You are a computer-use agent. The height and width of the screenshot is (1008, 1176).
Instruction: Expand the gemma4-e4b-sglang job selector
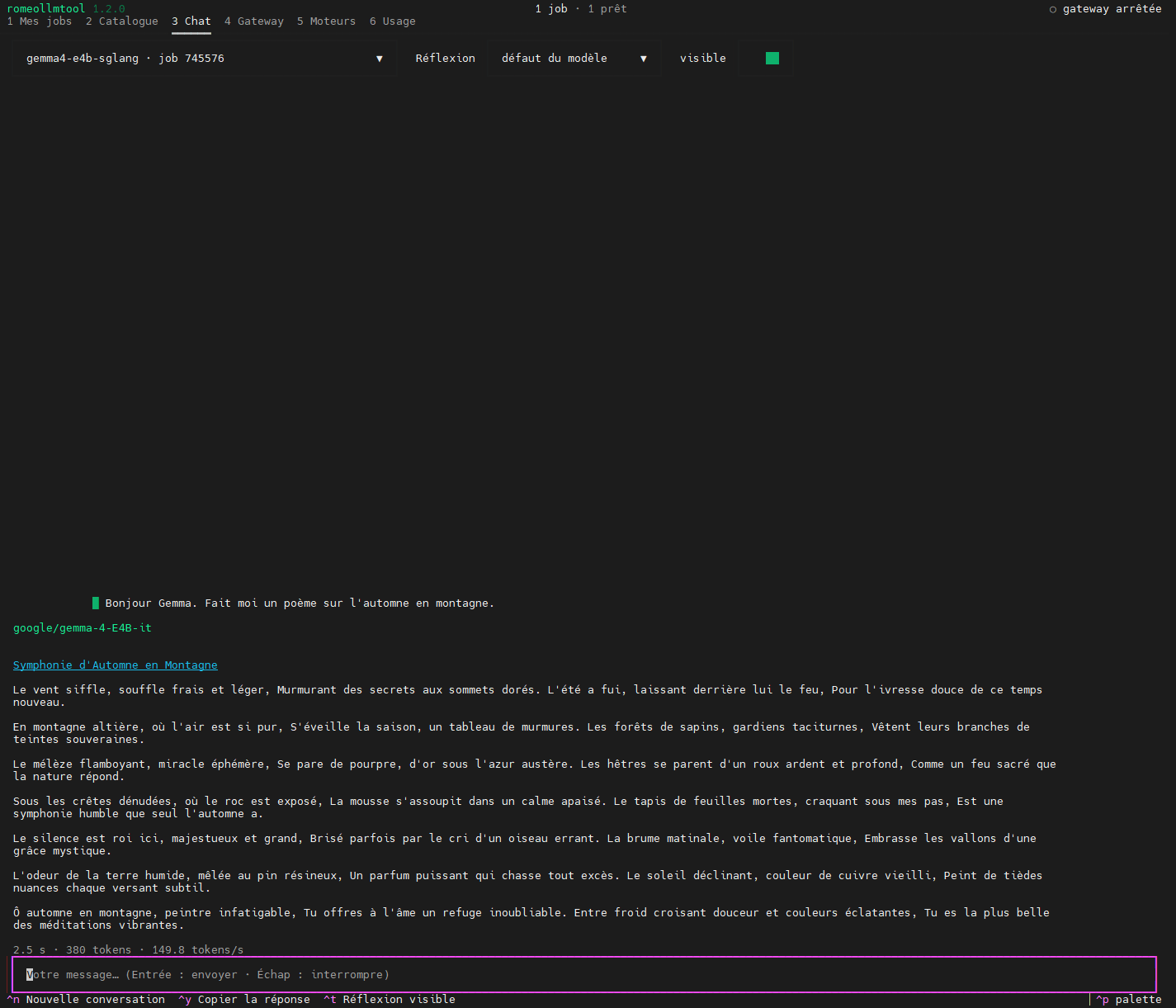click(x=205, y=59)
